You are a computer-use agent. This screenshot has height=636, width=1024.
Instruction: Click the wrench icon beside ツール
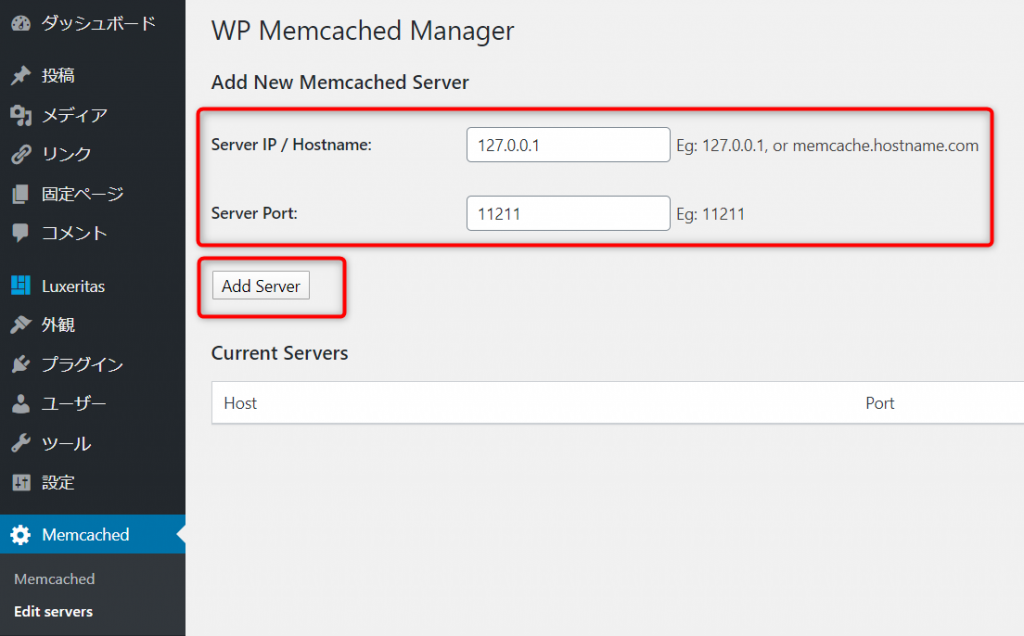20,443
